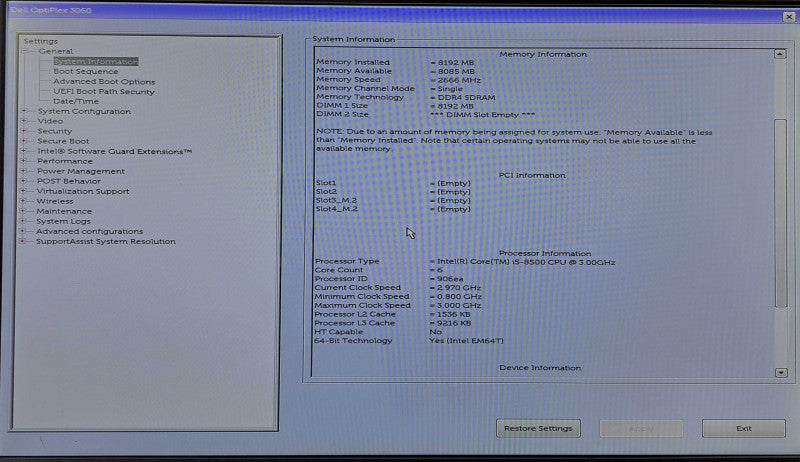
Task: Select System Configuration category label
Action: point(84,111)
